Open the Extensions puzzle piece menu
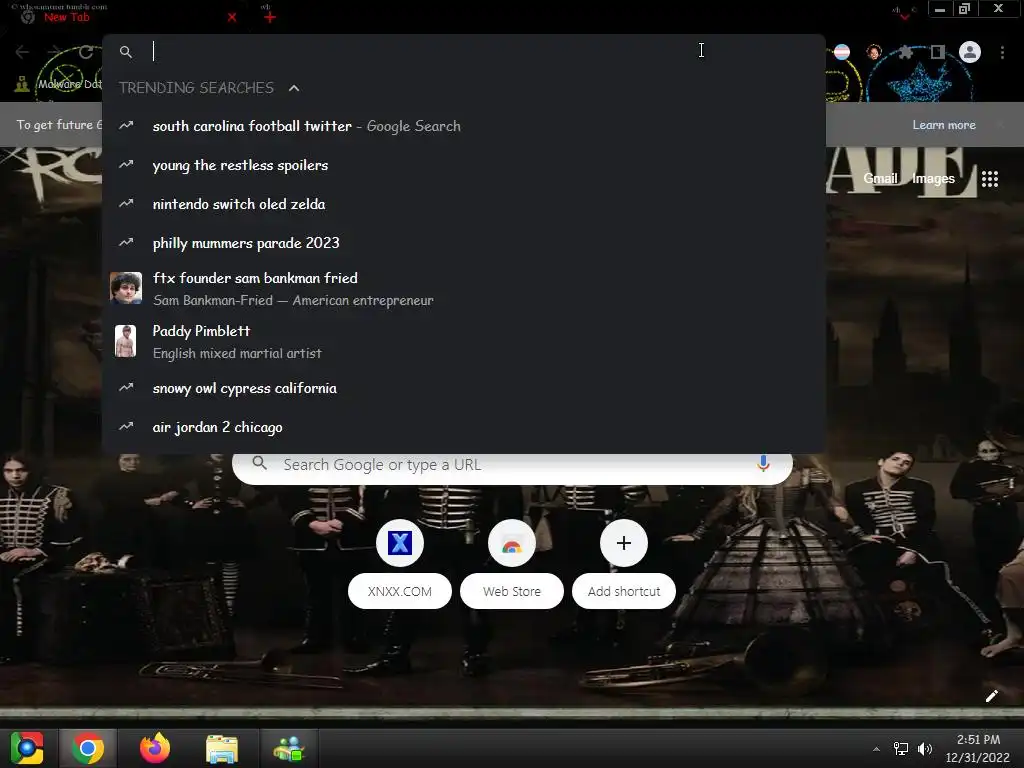The width and height of the screenshot is (1024, 768). [905, 52]
